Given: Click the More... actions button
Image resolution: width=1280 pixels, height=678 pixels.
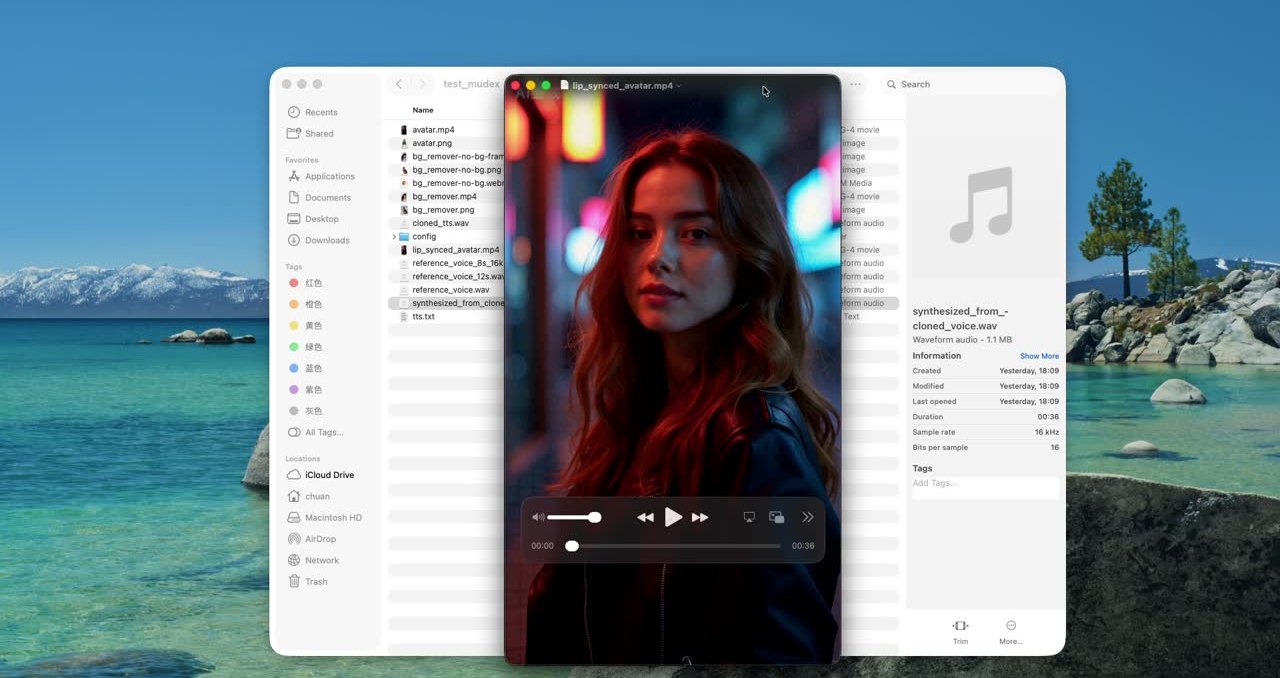Looking at the screenshot, I should click(x=1011, y=632).
